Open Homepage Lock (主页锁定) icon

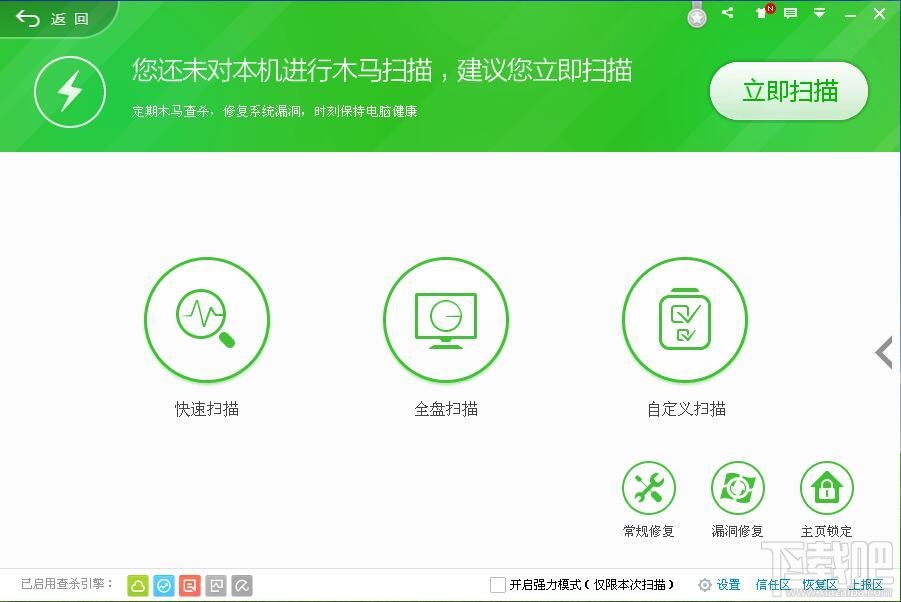point(826,488)
